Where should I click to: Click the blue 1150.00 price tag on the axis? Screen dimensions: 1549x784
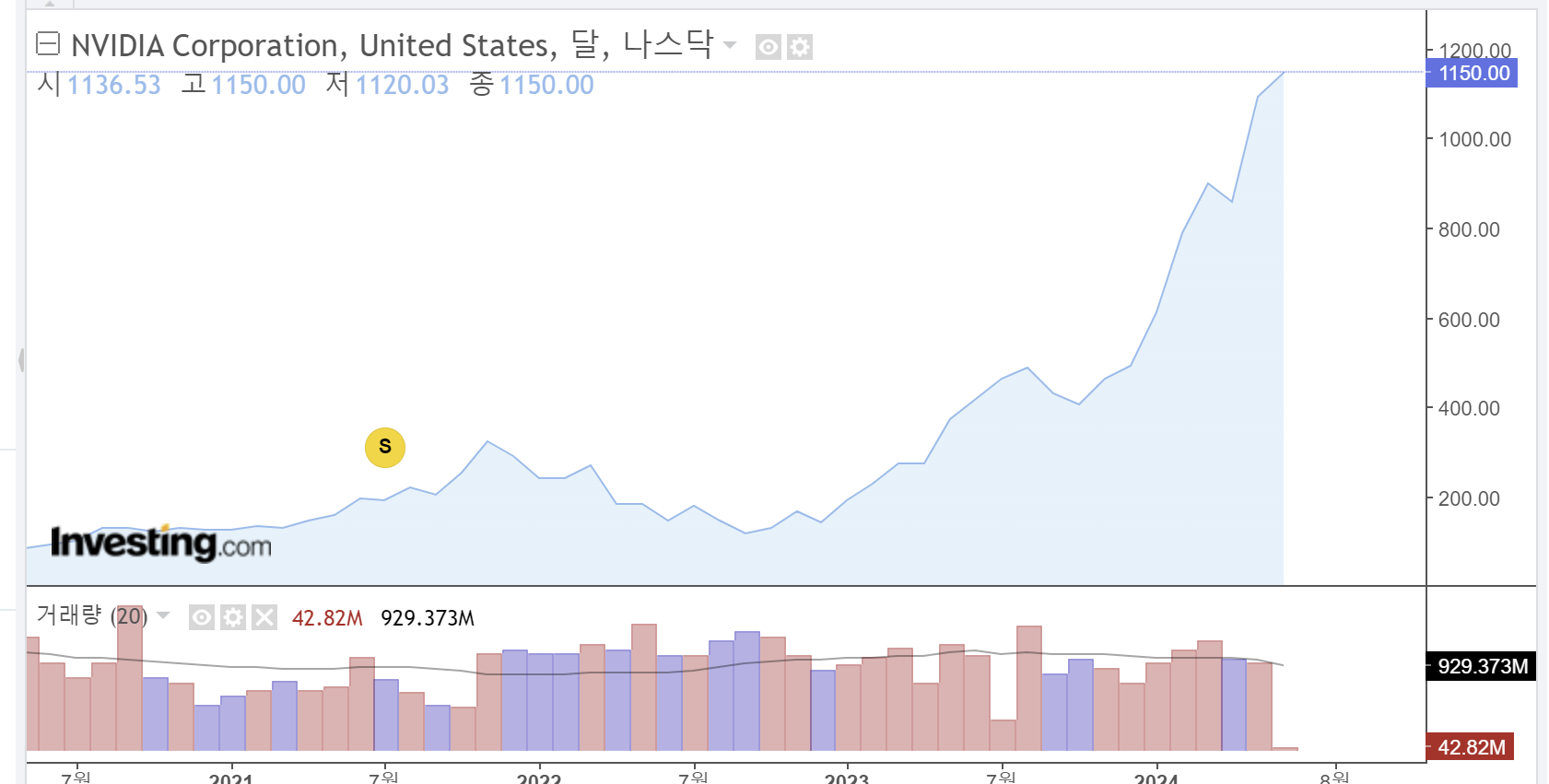point(1473,74)
